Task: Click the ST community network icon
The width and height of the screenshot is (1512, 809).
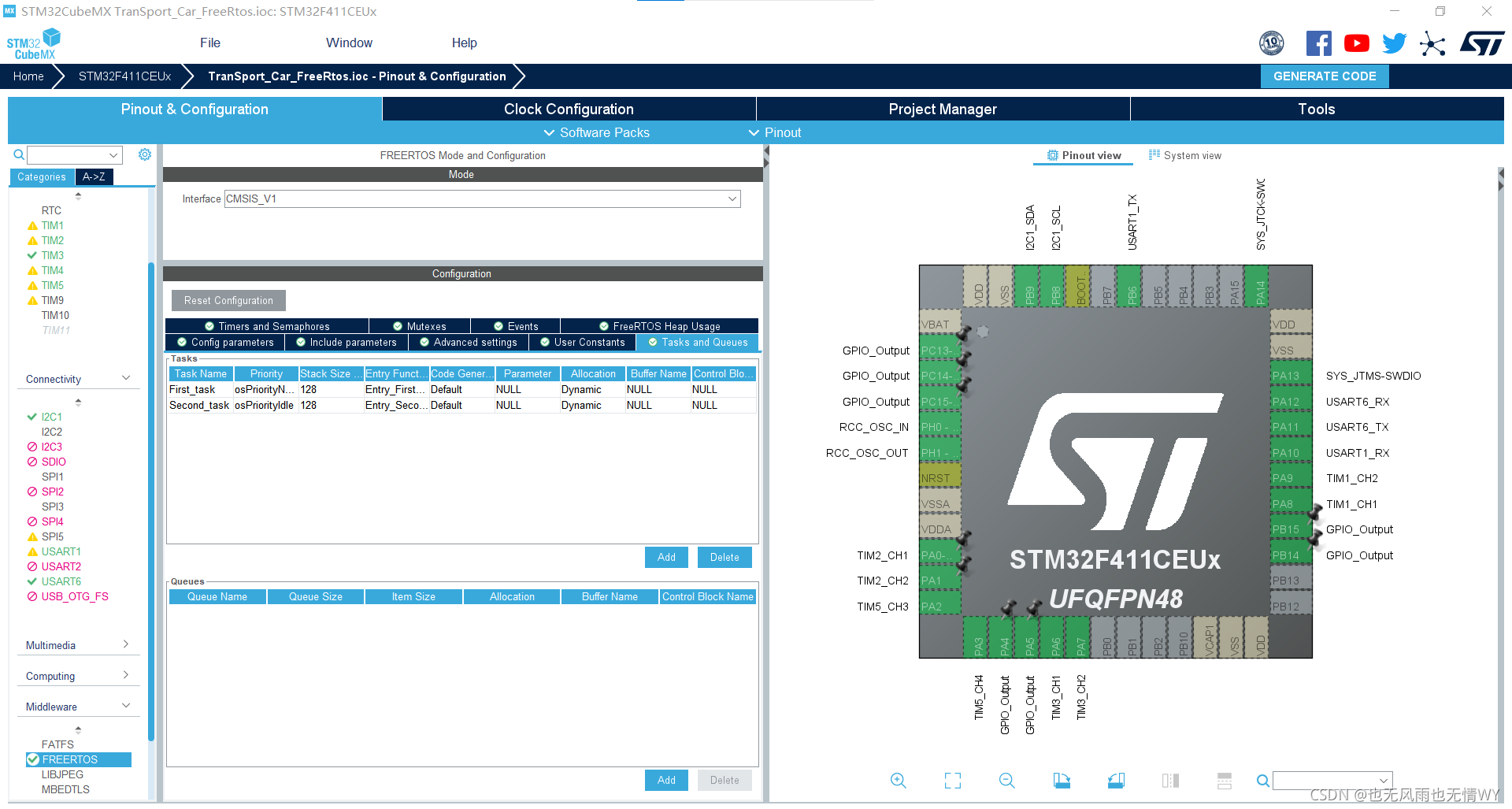Action: point(1432,43)
